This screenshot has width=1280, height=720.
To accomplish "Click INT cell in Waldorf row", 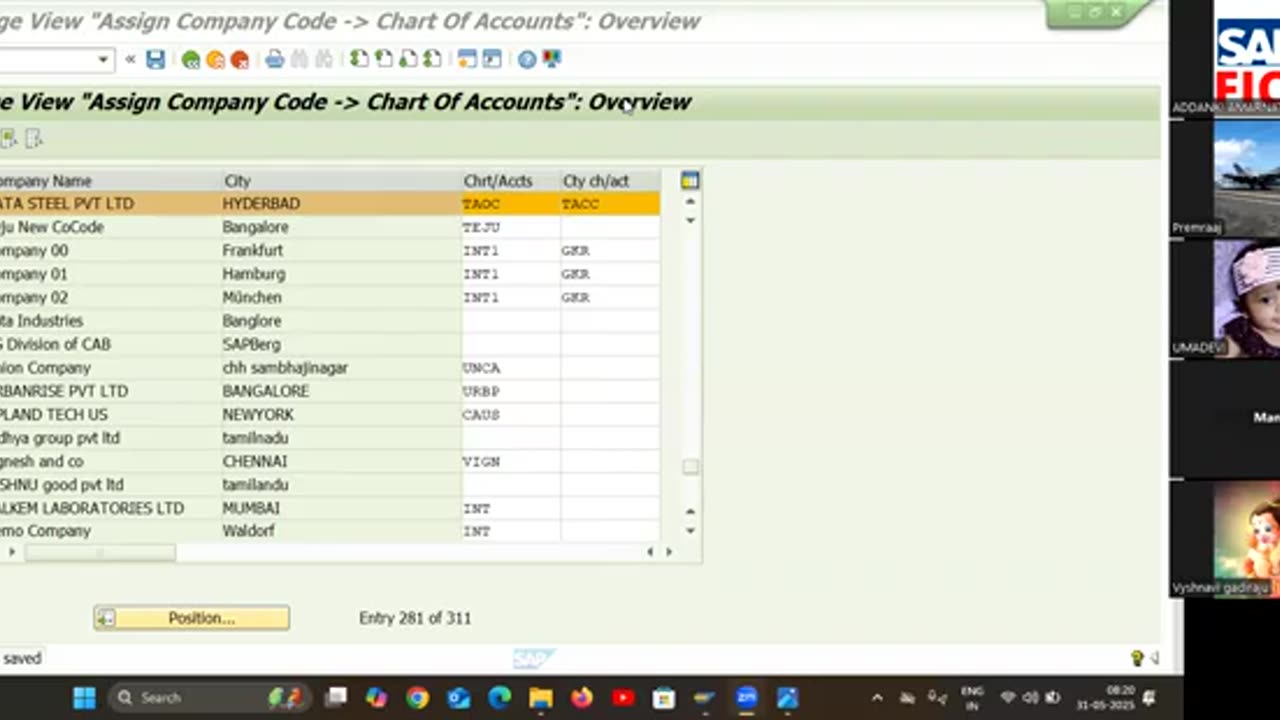I will (x=511, y=531).
